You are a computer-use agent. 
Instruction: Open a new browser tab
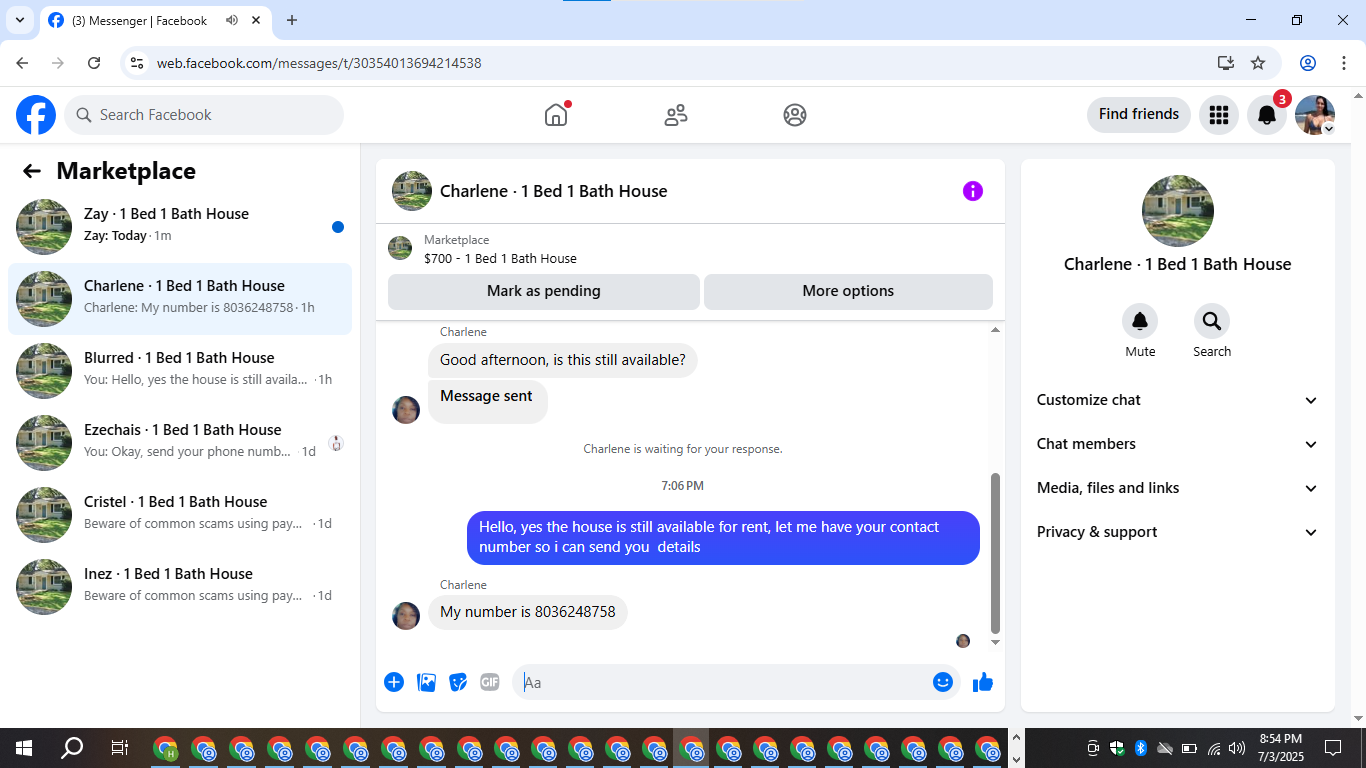[292, 20]
